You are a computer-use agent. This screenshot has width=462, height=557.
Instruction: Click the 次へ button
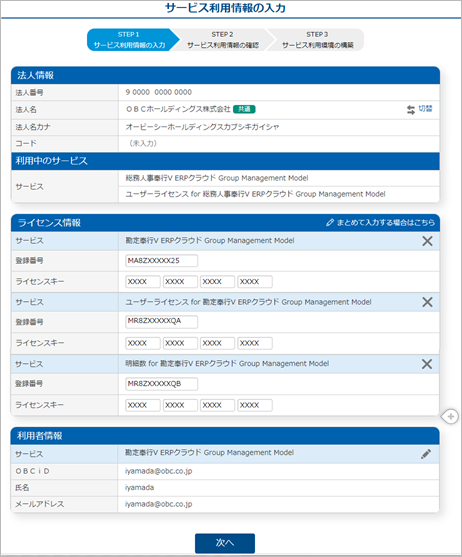pos(225,543)
